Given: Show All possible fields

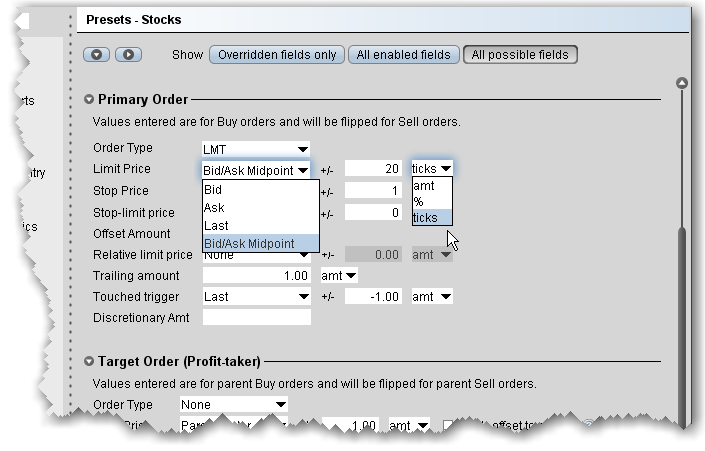Looking at the screenshot, I should coord(520,55).
